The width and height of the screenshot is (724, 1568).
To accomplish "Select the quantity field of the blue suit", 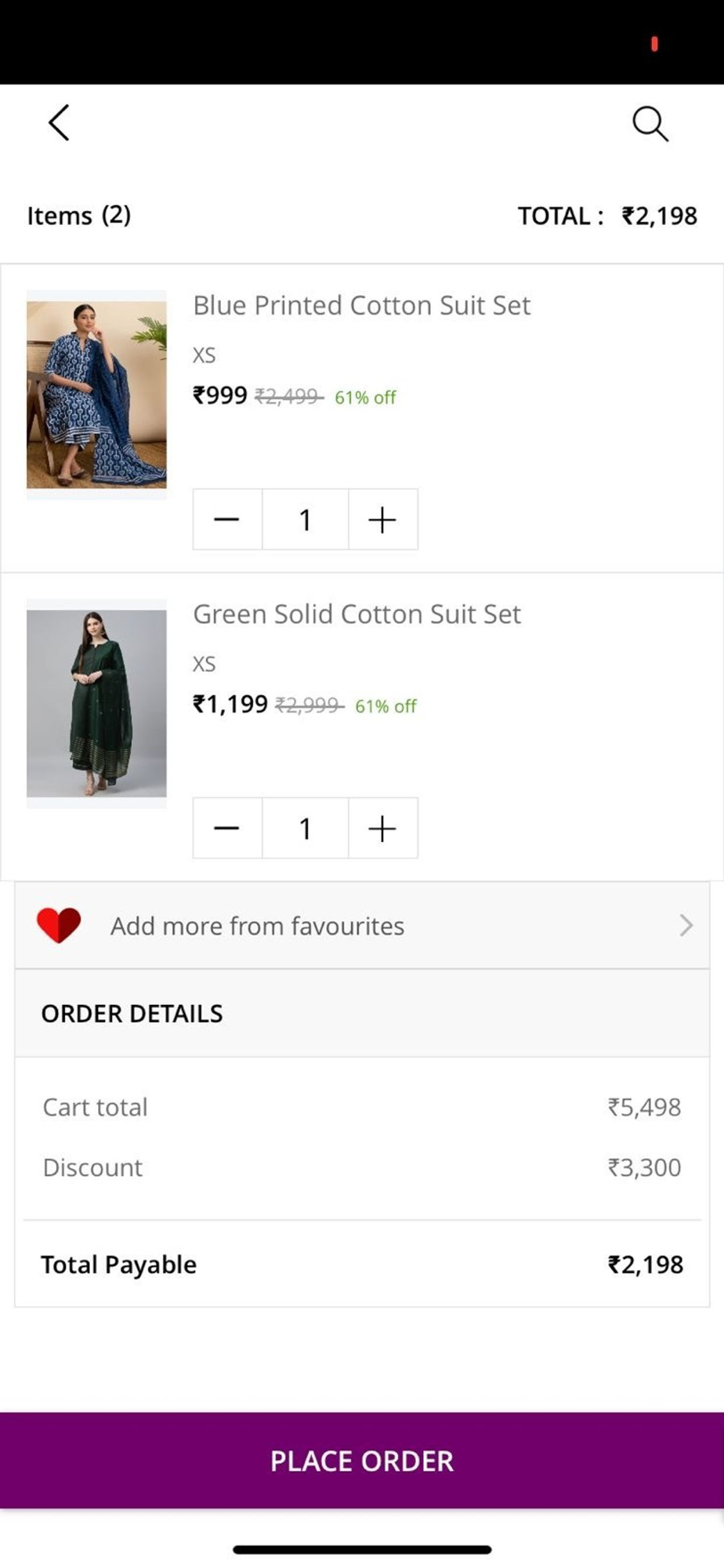I will (x=305, y=519).
